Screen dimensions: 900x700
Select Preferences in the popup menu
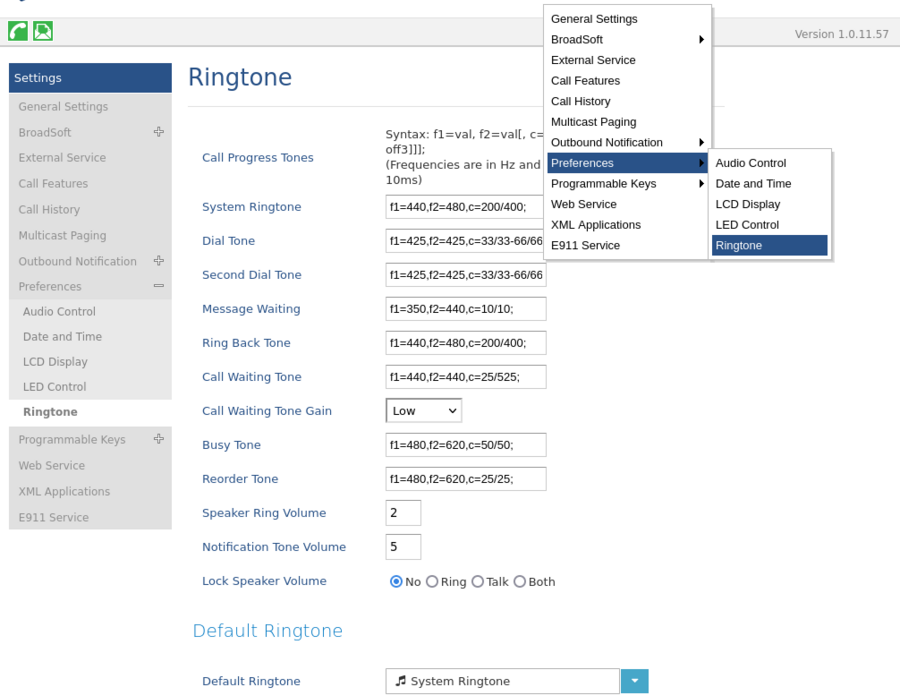pos(627,163)
